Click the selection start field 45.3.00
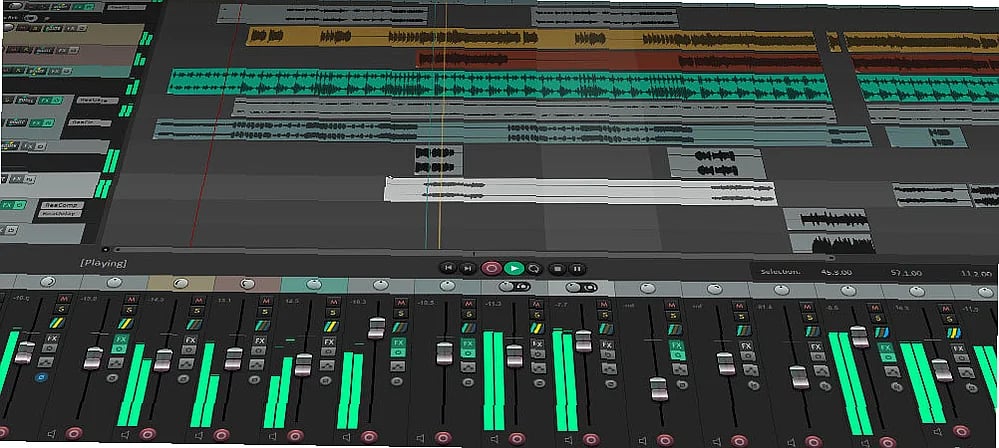 coord(835,271)
